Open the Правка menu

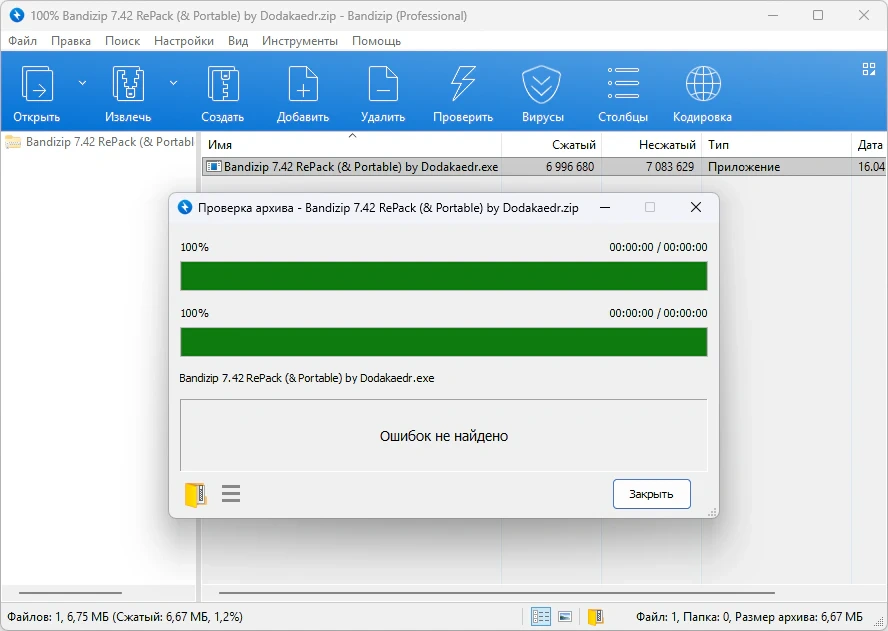(x=71, y=41)
